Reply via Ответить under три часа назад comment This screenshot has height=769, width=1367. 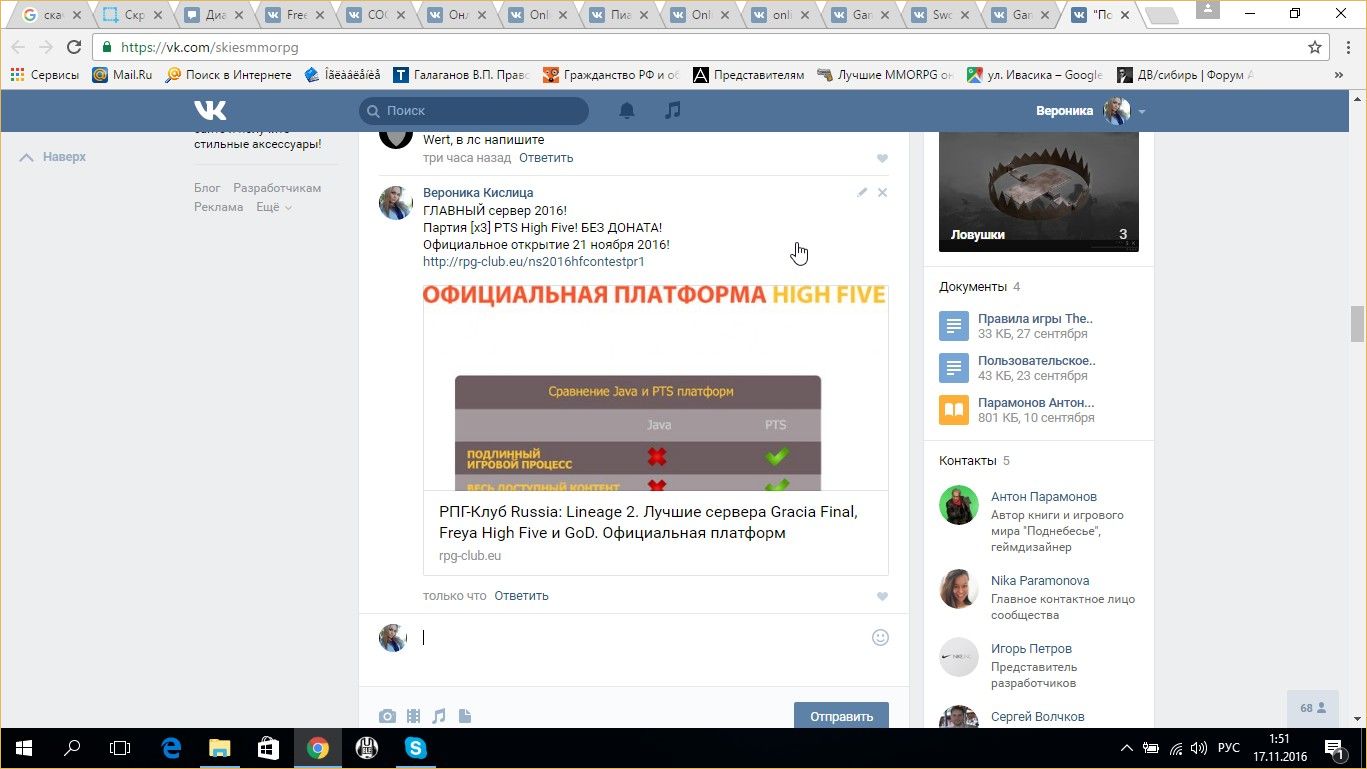tap(546, 158)
